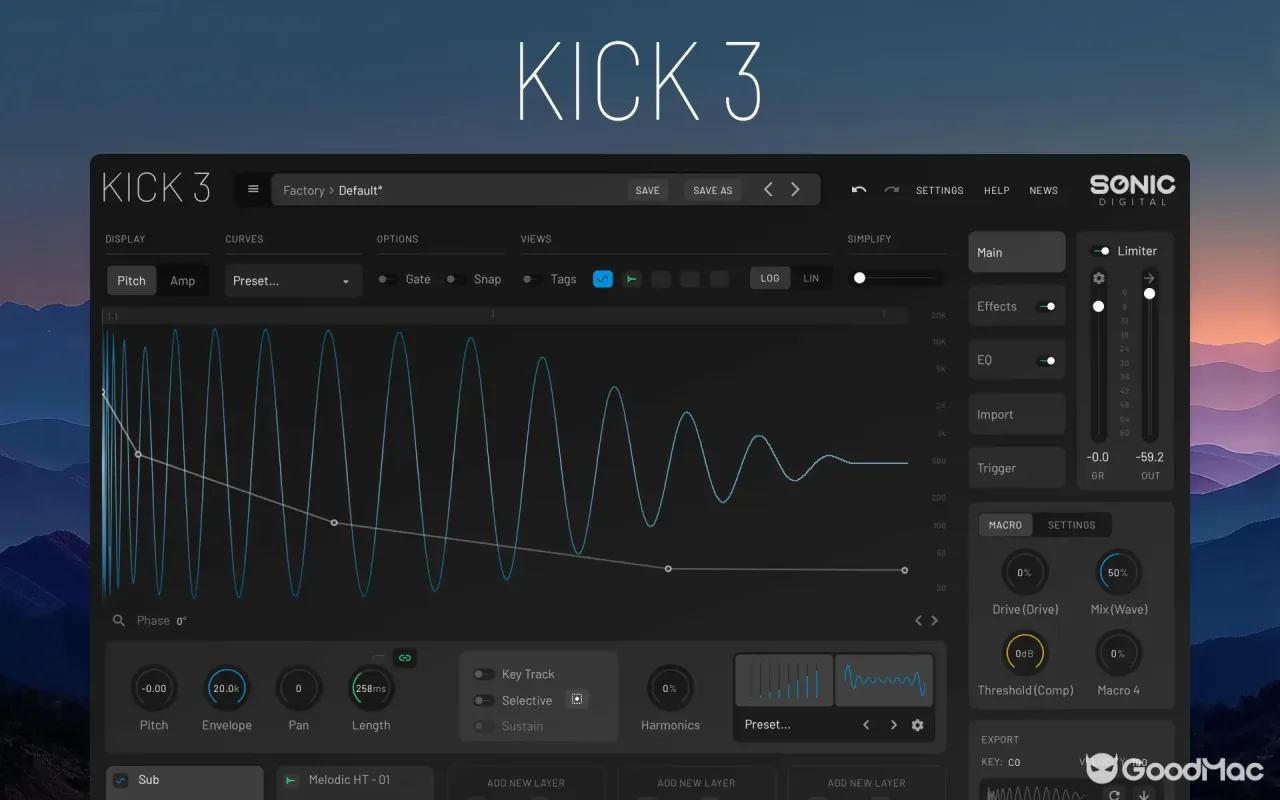Toggle the Sustain switch
Viewport: 1280px width, 800px height.
[x=484, y=726]
